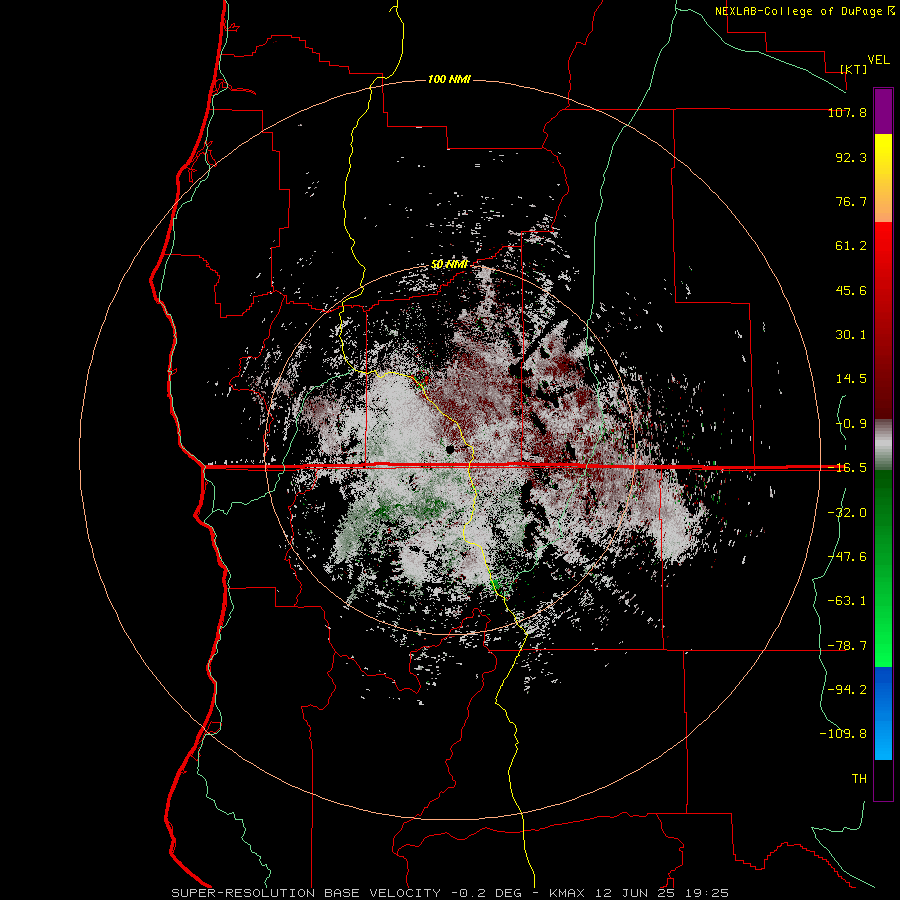
Task: Click the -47.6 scale value
Action: point(847,557)
